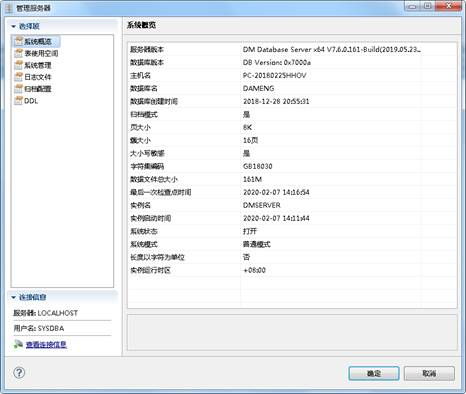Select the 打开 system status value
Viewport: 466px width, 394px height.
pos(250,232)
